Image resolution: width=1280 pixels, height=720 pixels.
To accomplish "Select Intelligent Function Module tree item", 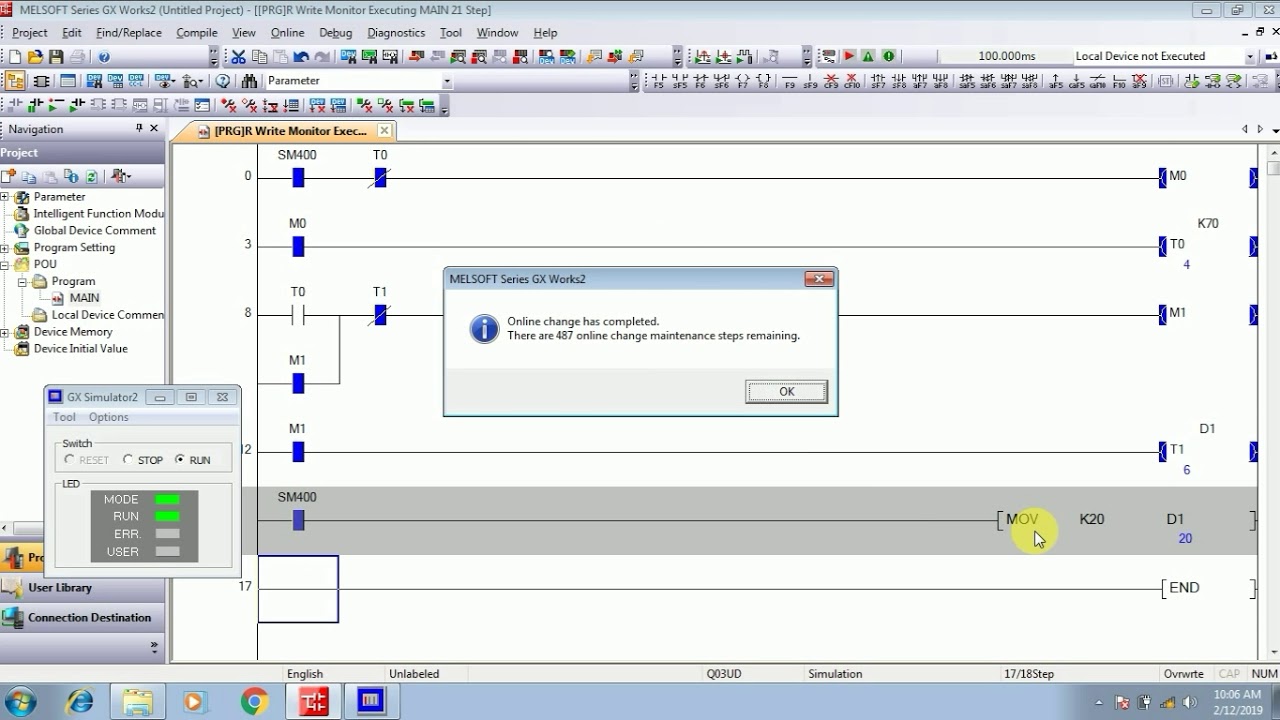I will click(x=98, y=214).
